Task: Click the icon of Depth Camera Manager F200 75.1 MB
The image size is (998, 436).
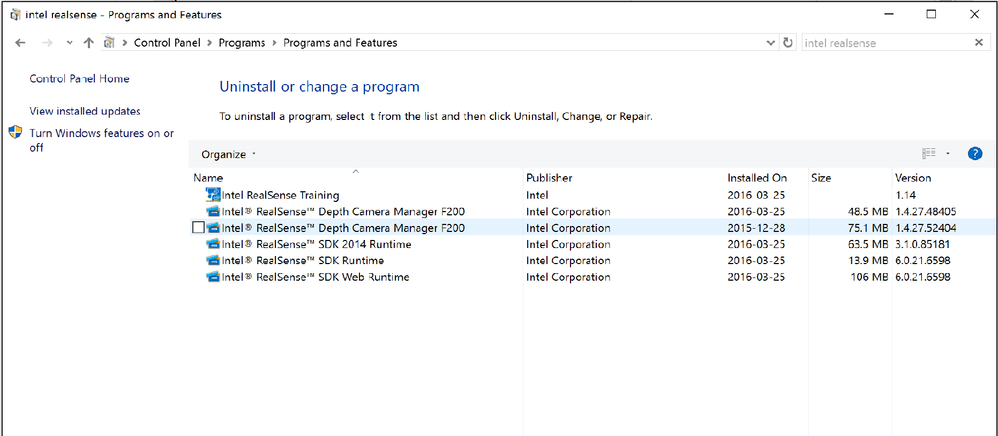Action: (213, 228)
